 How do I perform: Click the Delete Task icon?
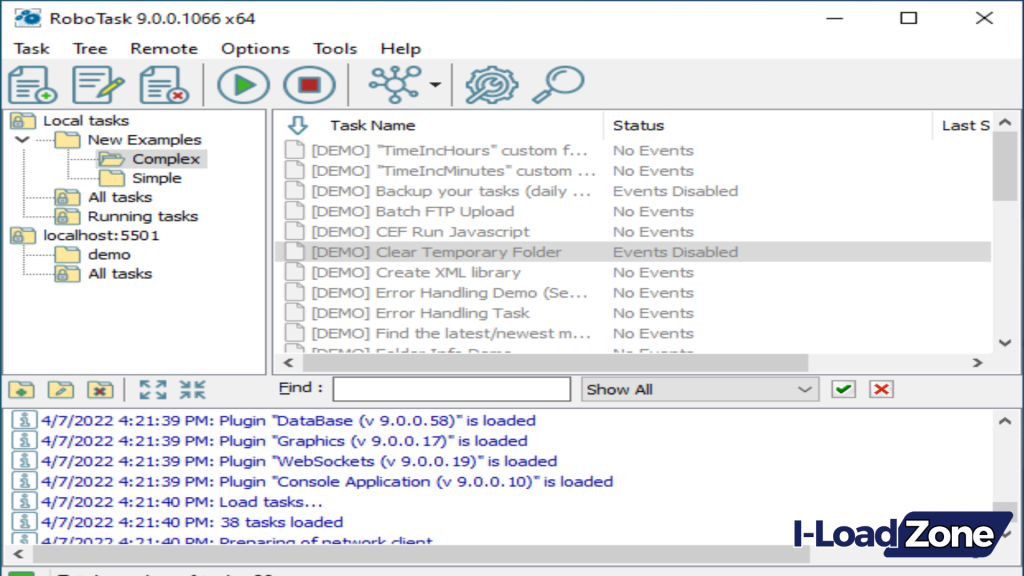(163, 84)
